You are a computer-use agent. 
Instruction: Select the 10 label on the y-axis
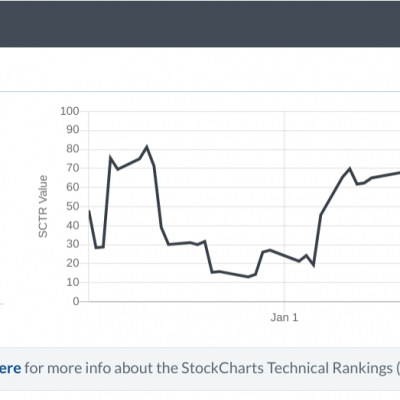[x=73, y=282]
